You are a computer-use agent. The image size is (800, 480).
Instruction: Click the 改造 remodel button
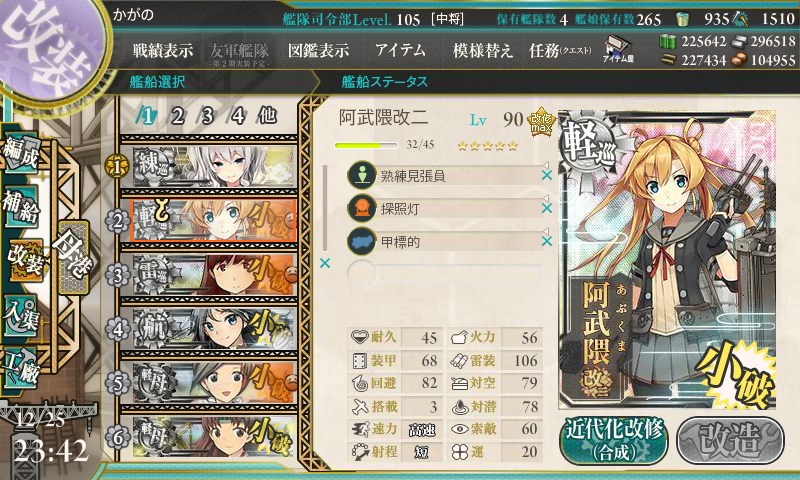(x=730, y=440)
